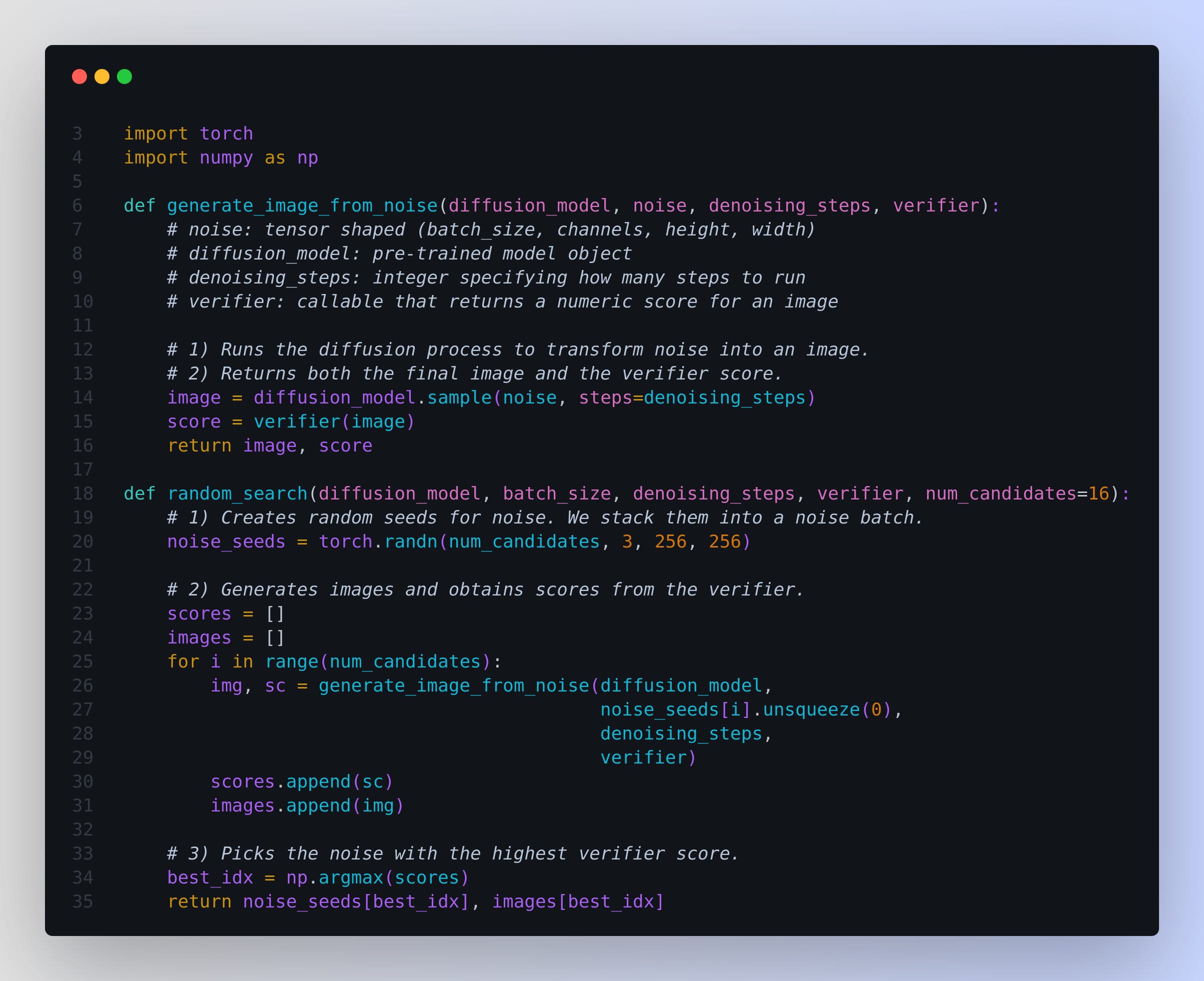Click the 'import torch' line
The image size is (1204, 981).
coord(188,134)
